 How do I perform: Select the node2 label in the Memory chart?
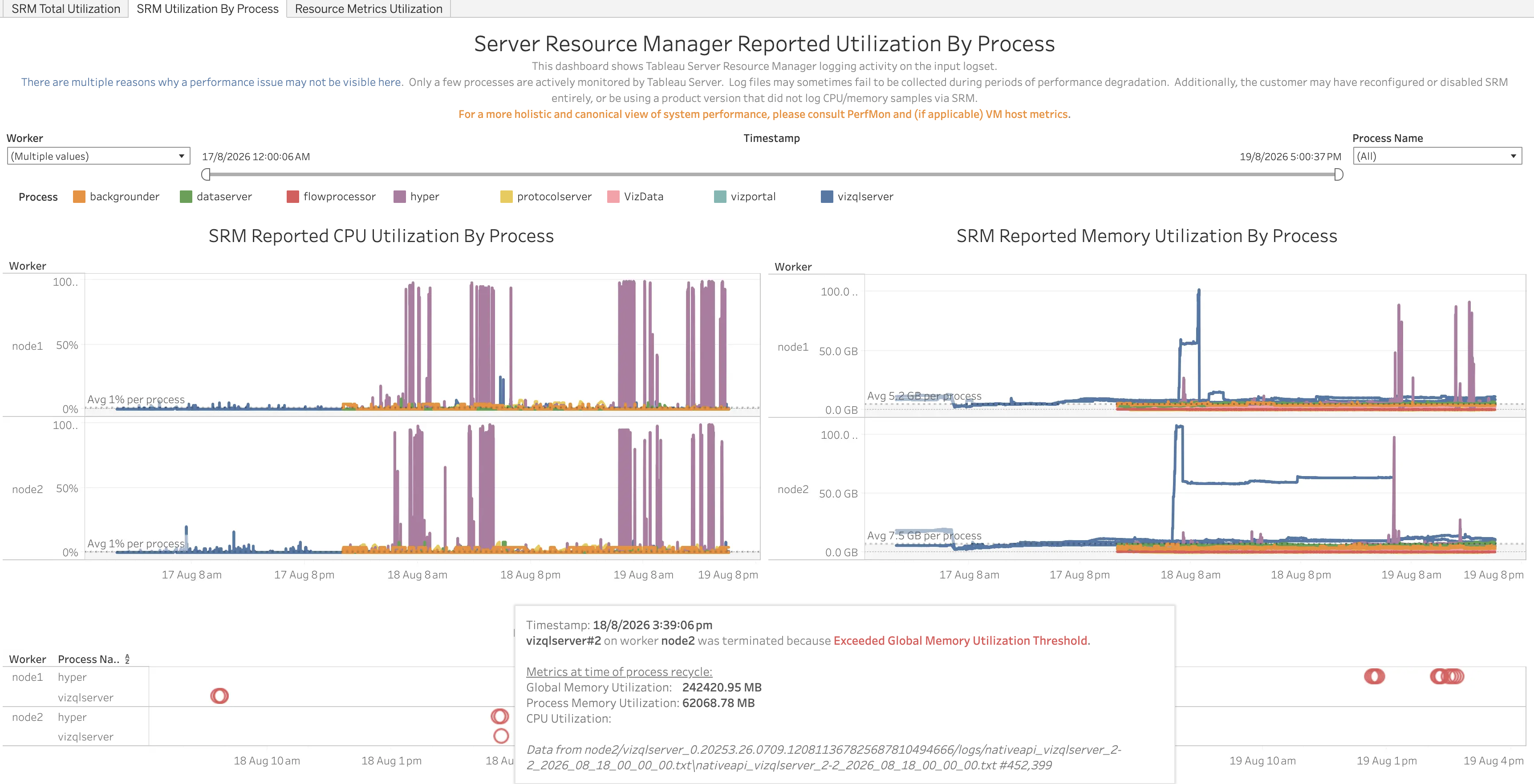point(793,489)
